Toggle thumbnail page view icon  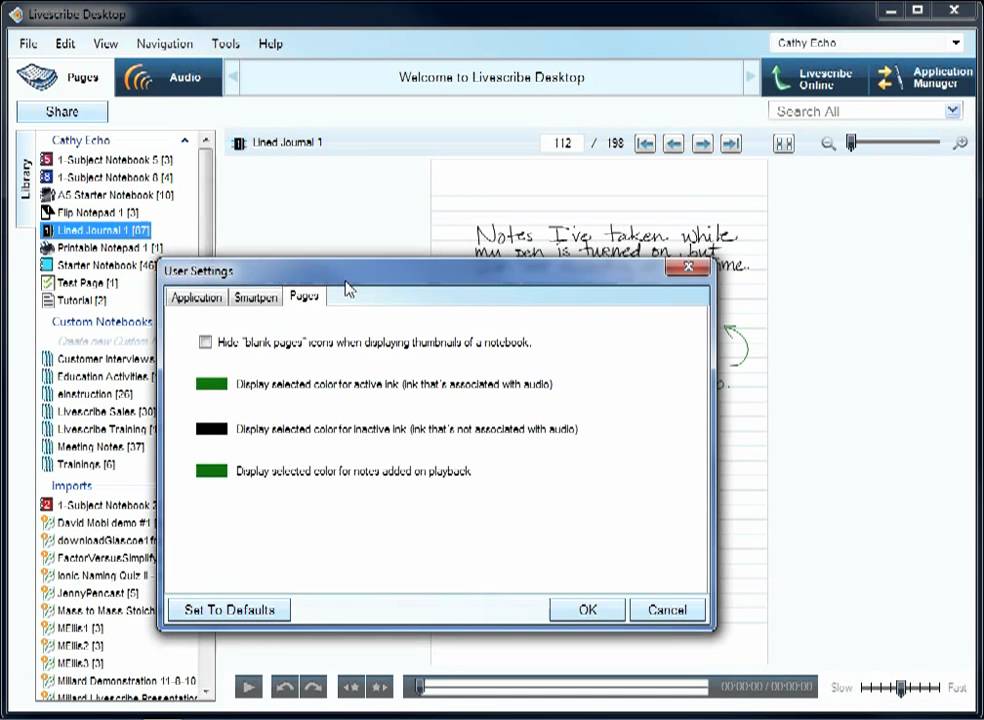[783, 144]
